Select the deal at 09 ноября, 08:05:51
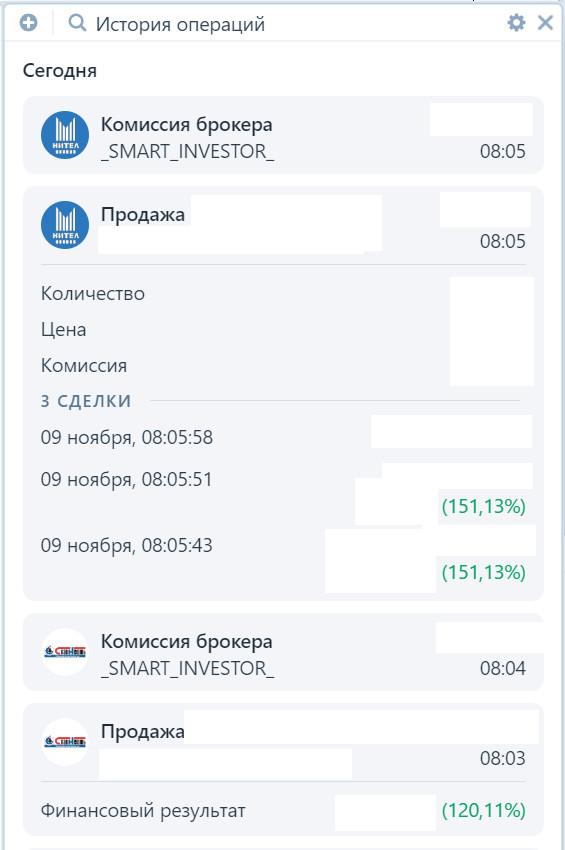Viewport: 565px width, 850px height. point(283,492)
